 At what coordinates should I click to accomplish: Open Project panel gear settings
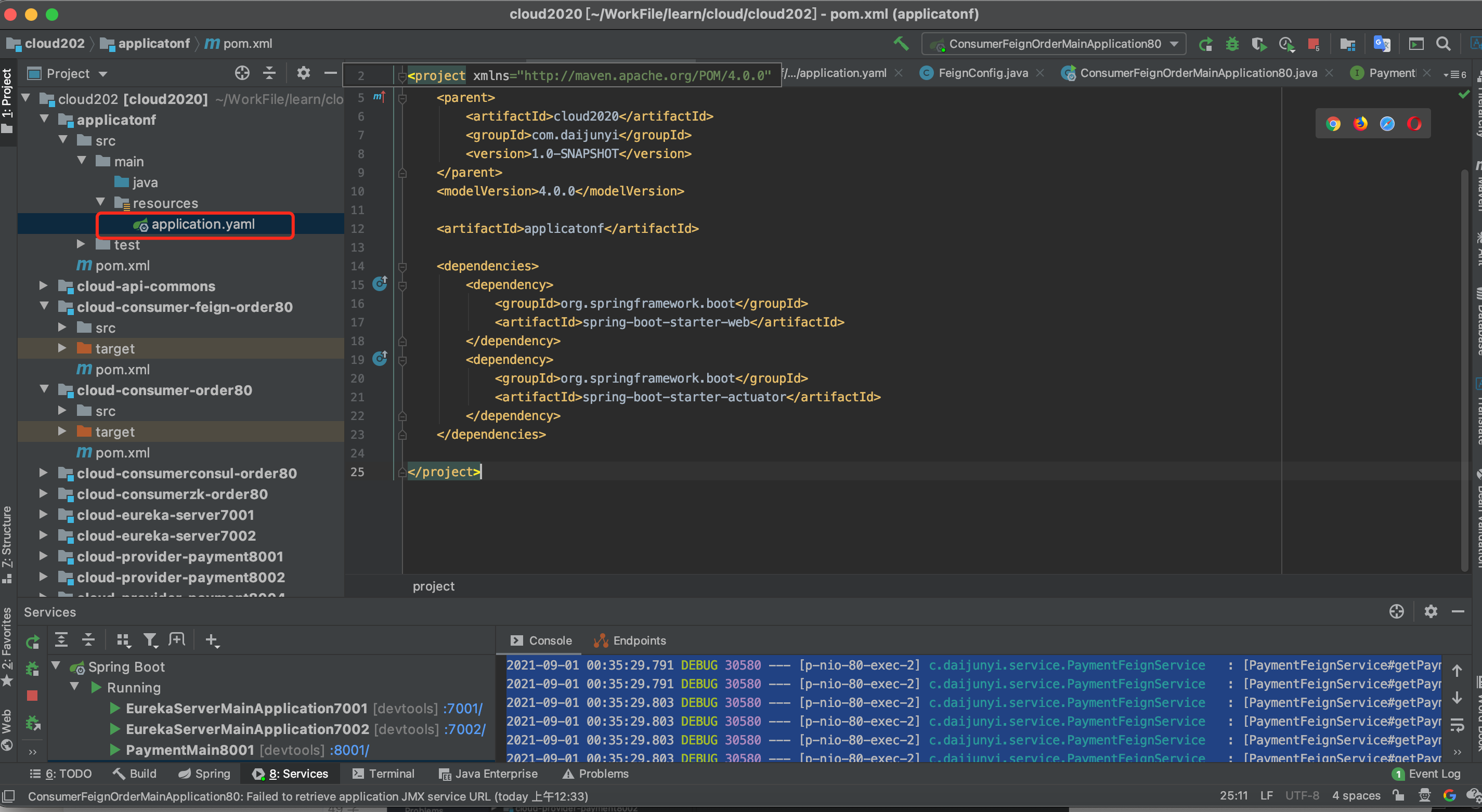coord(303,73)
